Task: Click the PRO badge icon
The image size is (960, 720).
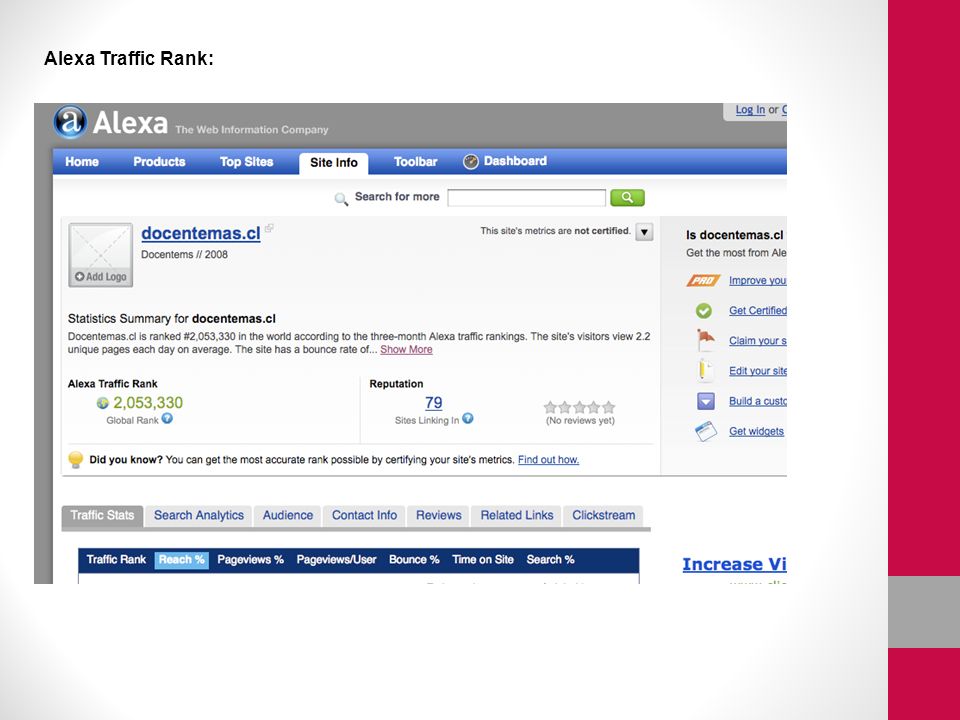Action: [x=703, y=280]
